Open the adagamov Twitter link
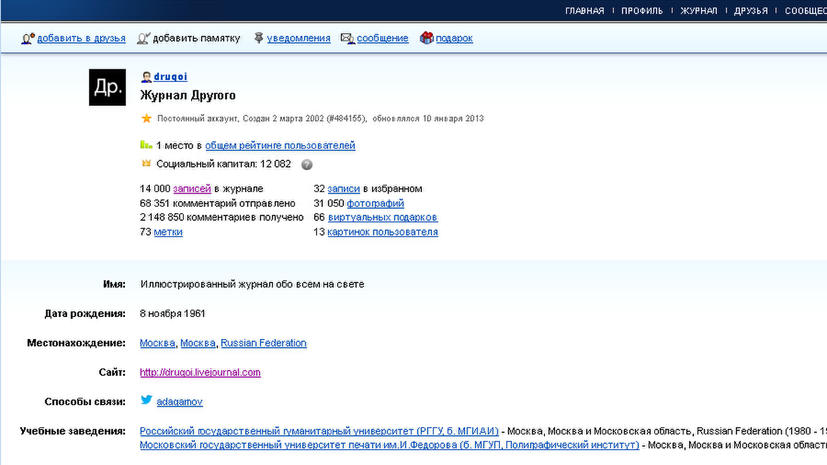 click(x=179, y=402)
